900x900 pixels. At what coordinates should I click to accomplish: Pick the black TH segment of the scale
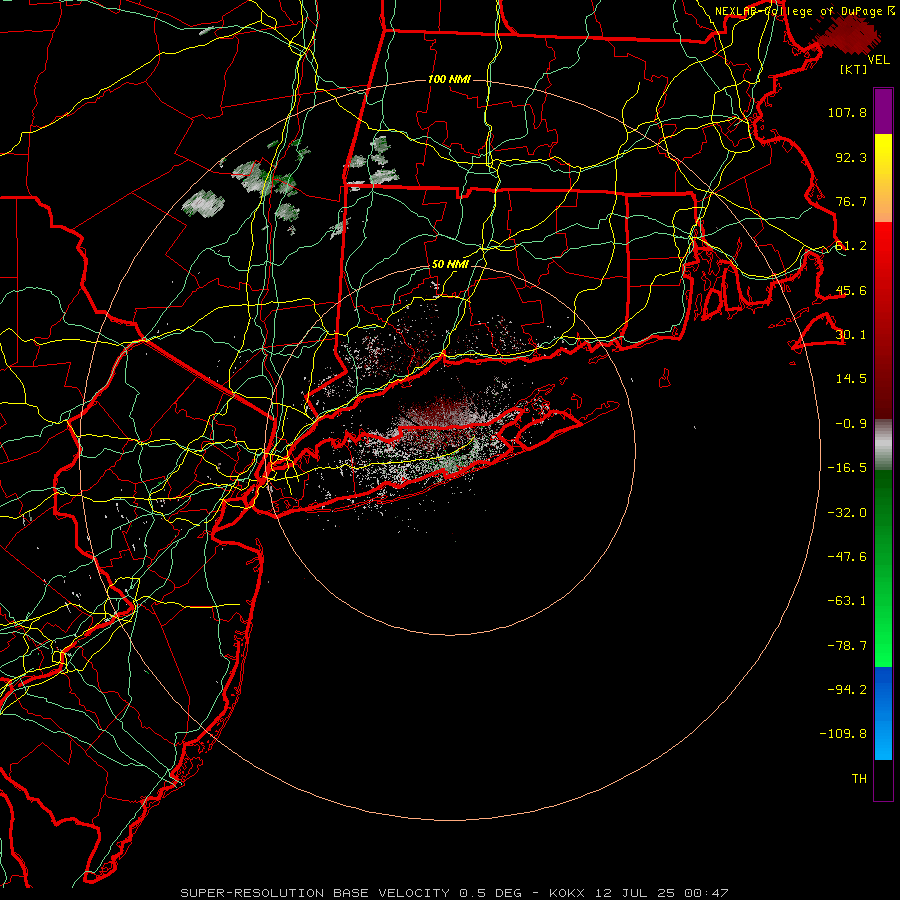click(883, 780)
